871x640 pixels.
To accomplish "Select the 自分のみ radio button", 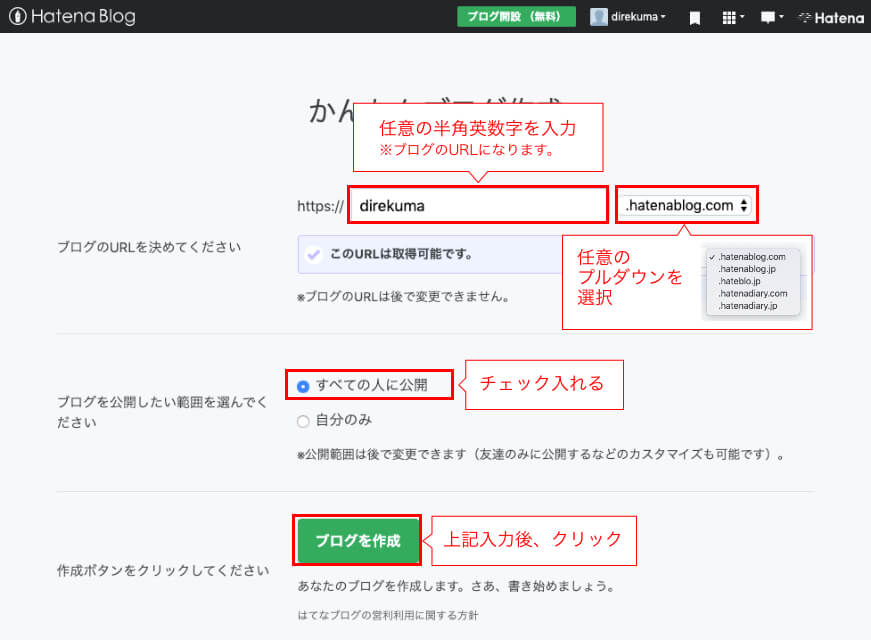I will [x=303, y=421].
